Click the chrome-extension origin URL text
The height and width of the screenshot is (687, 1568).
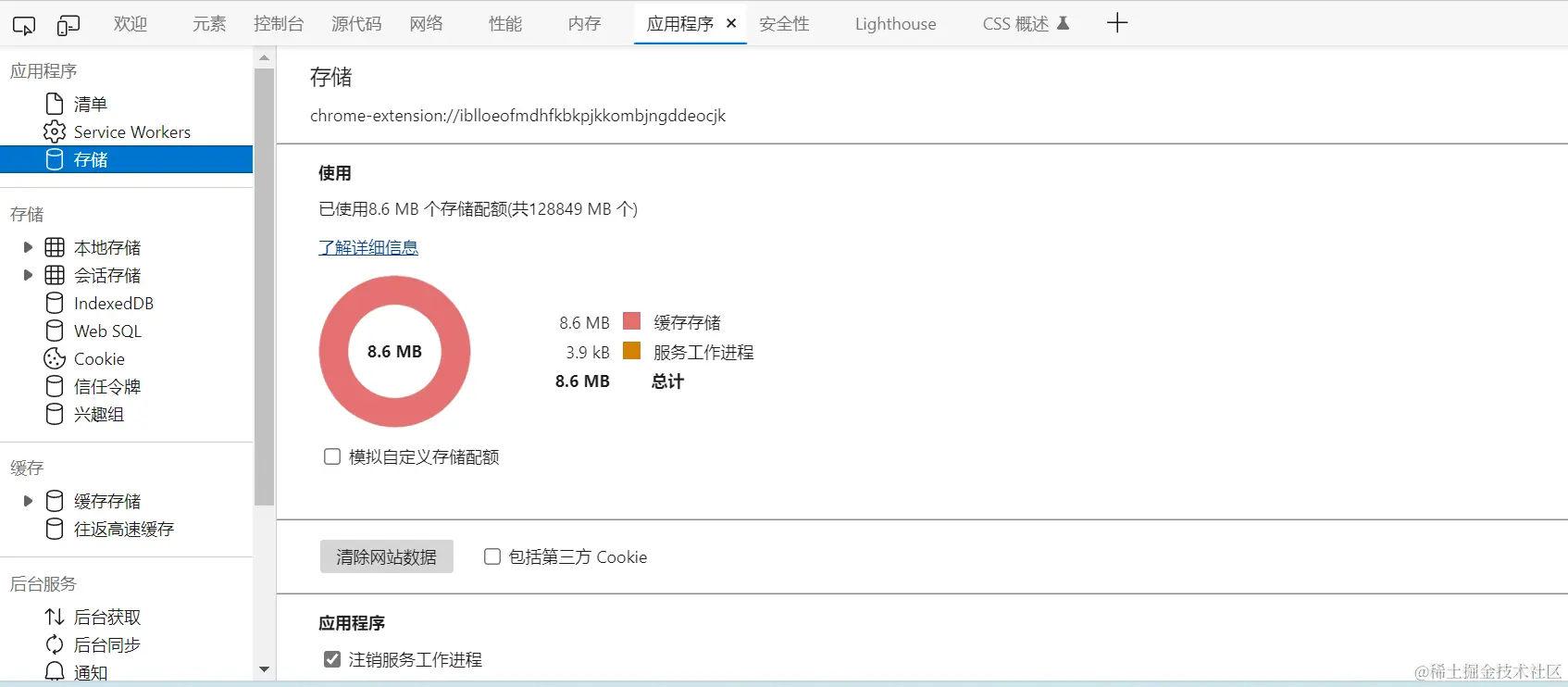[517, 116]
